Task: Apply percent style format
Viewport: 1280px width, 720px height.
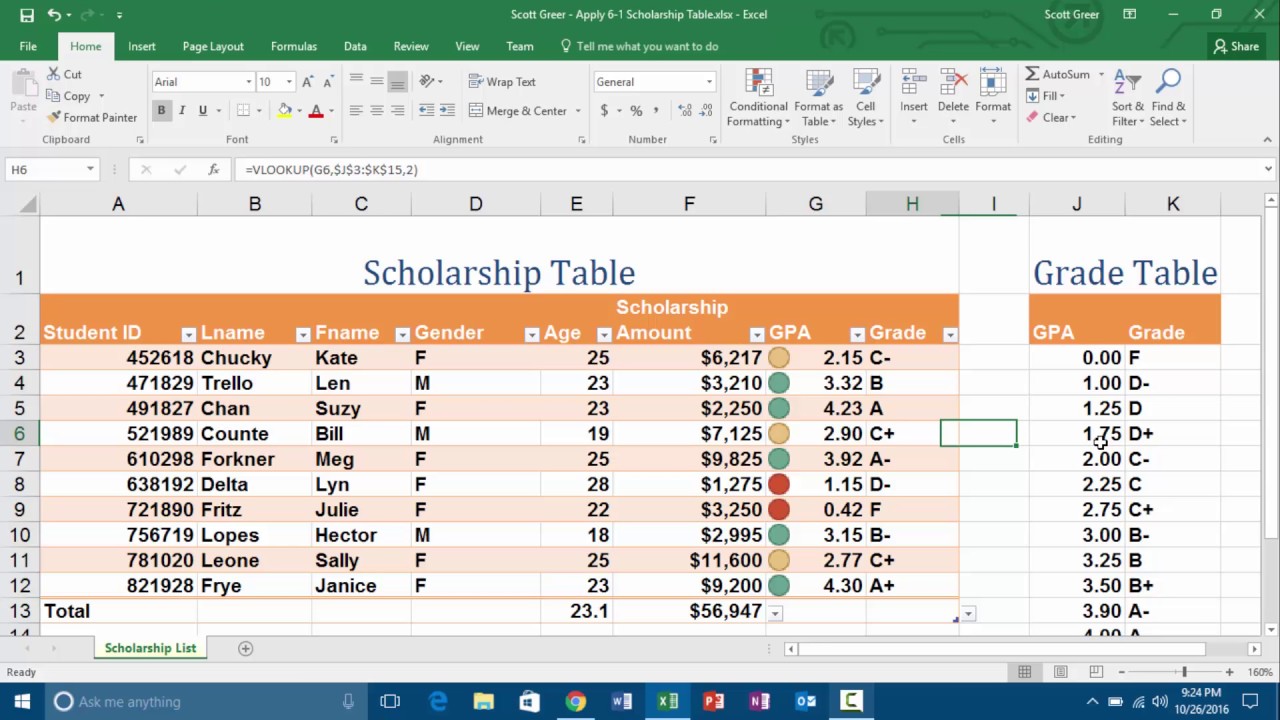Action: pos(636,111)
